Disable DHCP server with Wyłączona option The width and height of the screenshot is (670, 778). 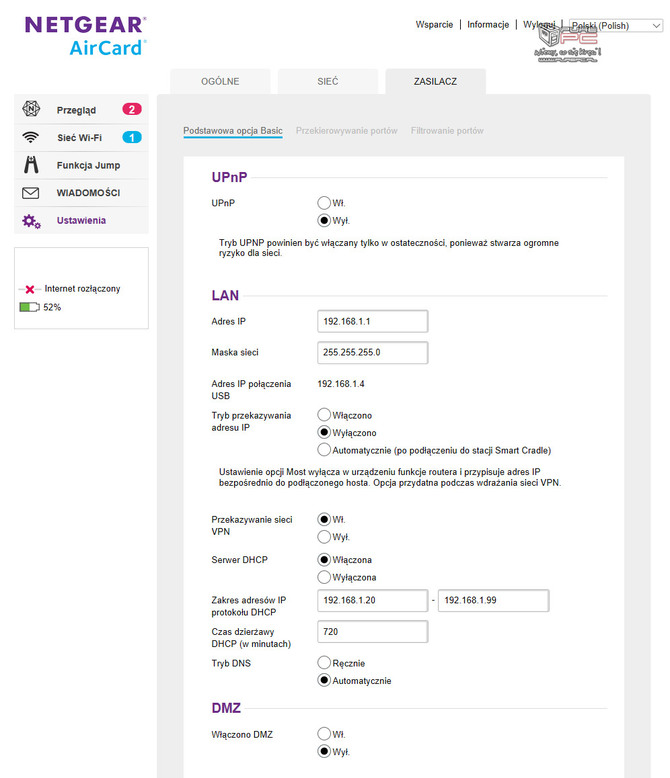tap(324, 577)
